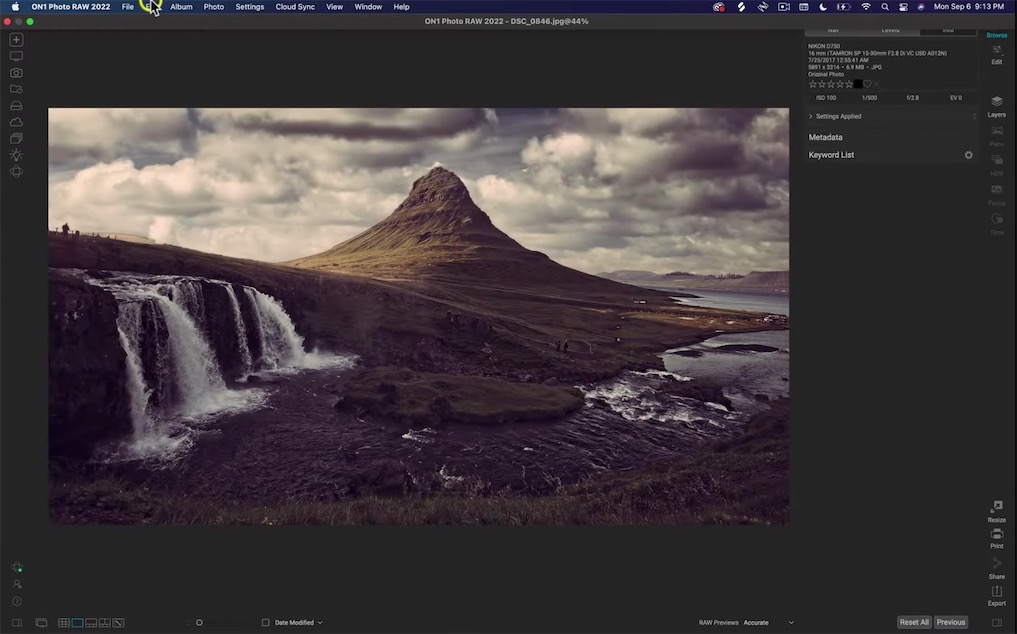Screen dimensions: 1017x634
Task: Click the plus icon atop the left sidebar
Action: tap(16, 40)
